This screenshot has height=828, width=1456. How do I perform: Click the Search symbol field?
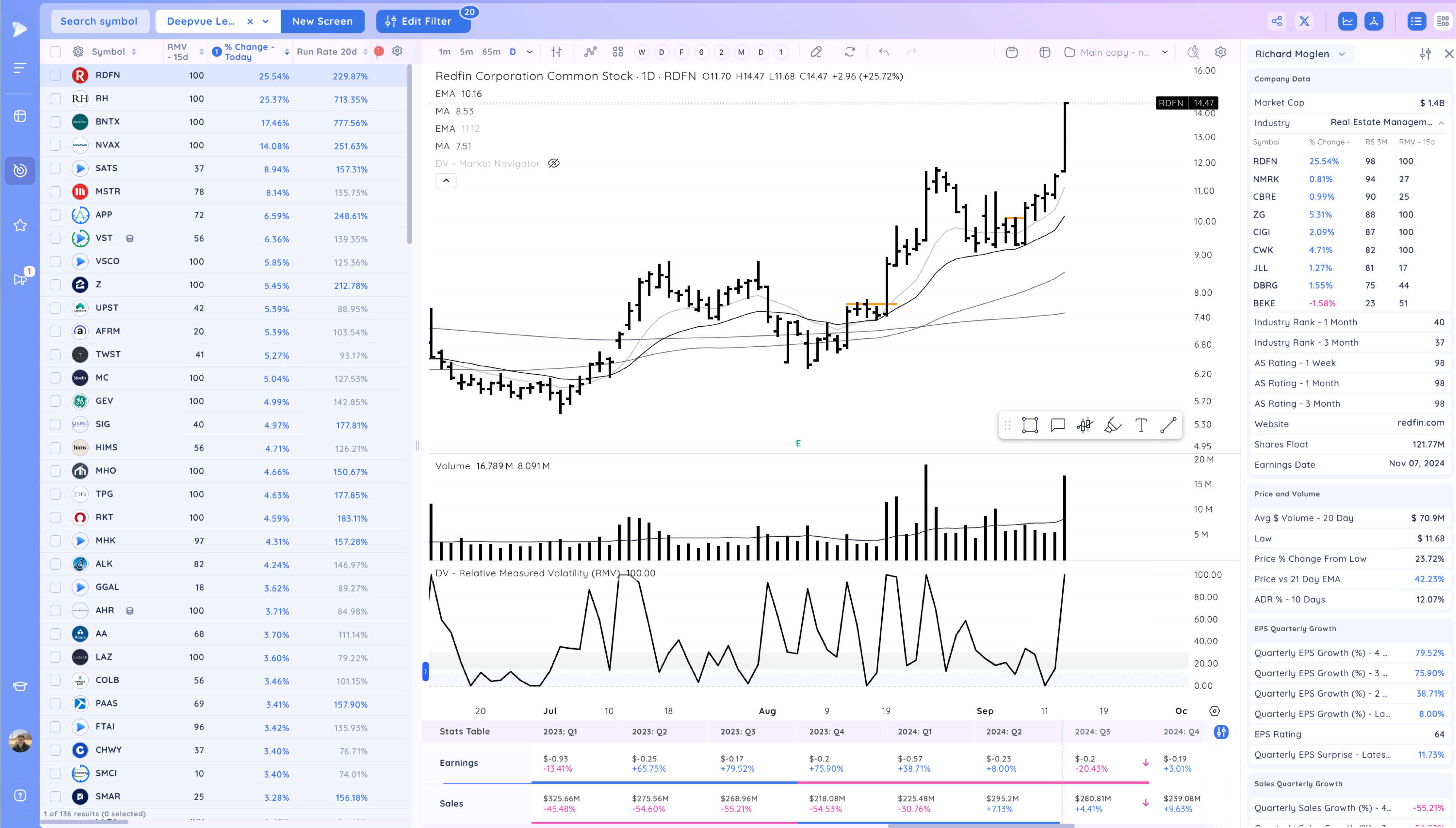99,21
